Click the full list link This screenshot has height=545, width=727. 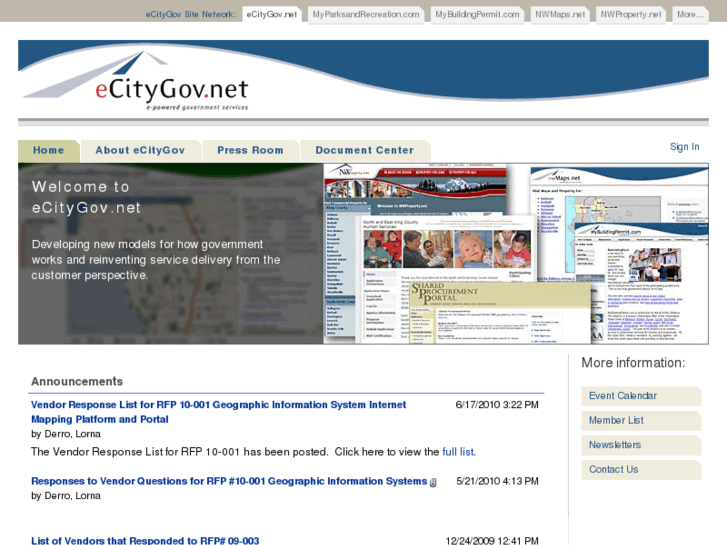coord(458,452)
